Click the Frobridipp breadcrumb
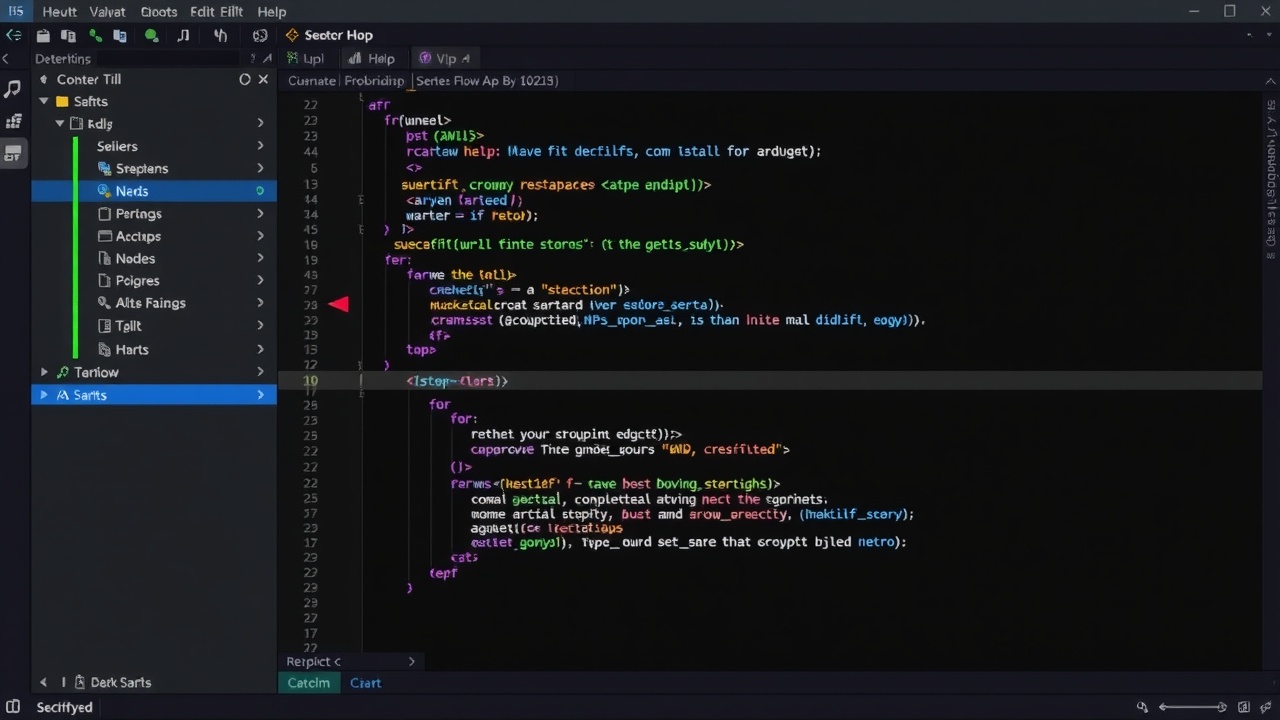Viewport: 1280px width, 720px height. (x=375, y=81)
